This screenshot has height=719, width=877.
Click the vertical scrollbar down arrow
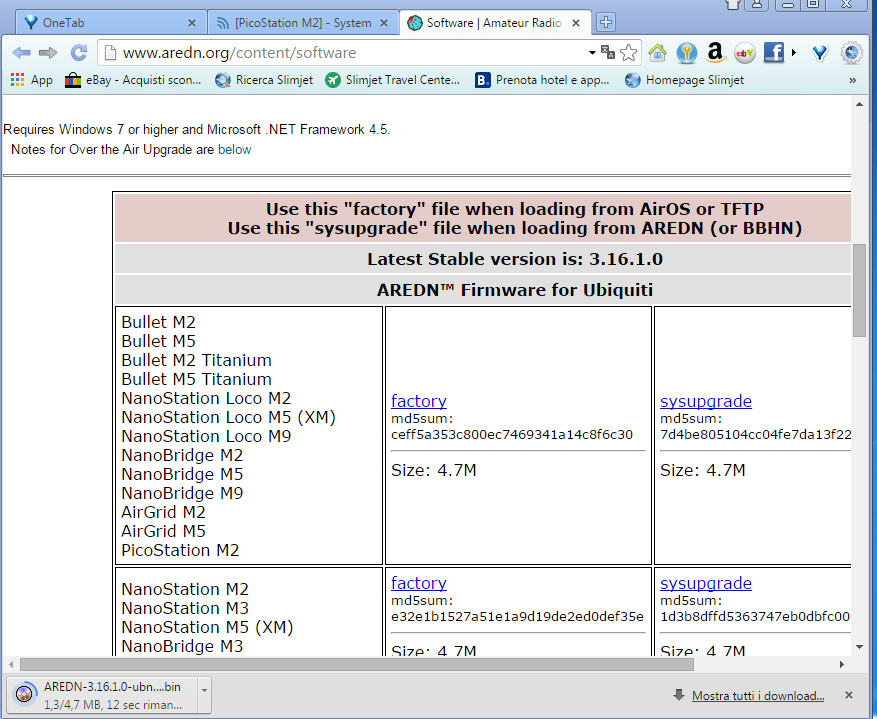pos(859,647)
